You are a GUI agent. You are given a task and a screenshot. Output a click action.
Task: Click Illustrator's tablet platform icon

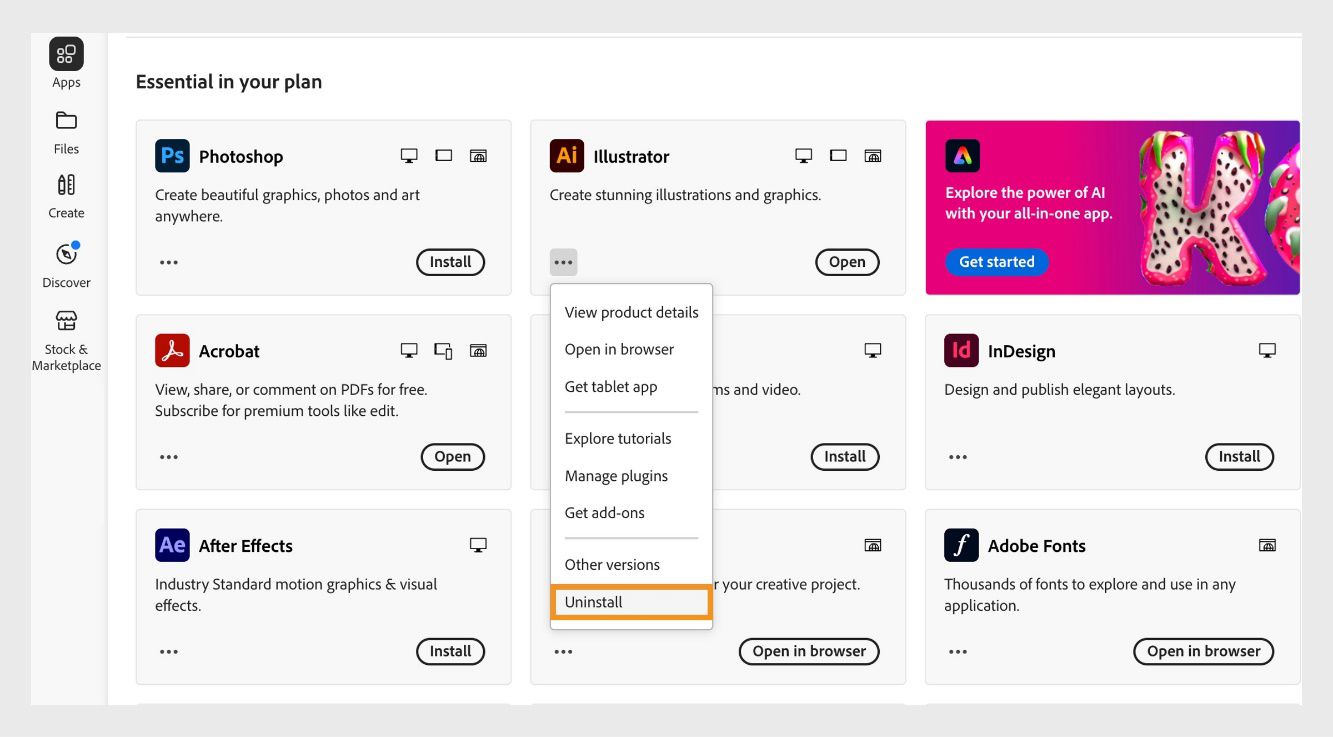coord(838,156)
